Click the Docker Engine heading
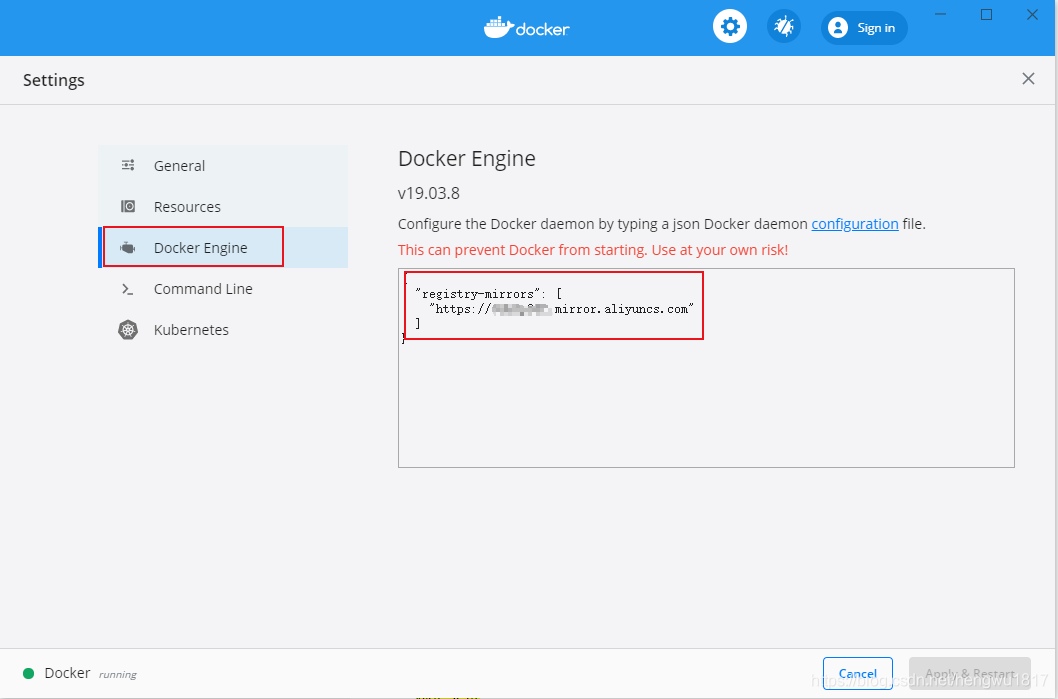 coord(467,159)
